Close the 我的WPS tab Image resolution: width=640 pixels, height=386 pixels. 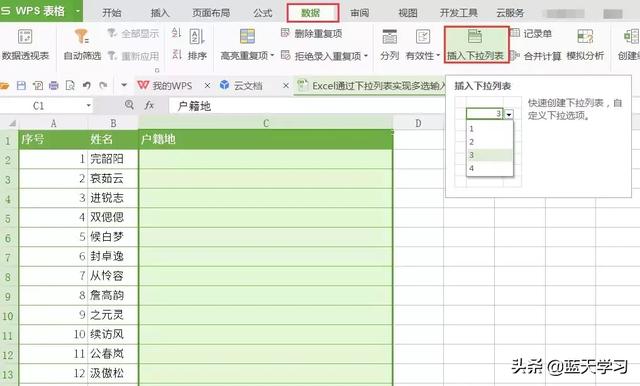(x=207, y=86)
